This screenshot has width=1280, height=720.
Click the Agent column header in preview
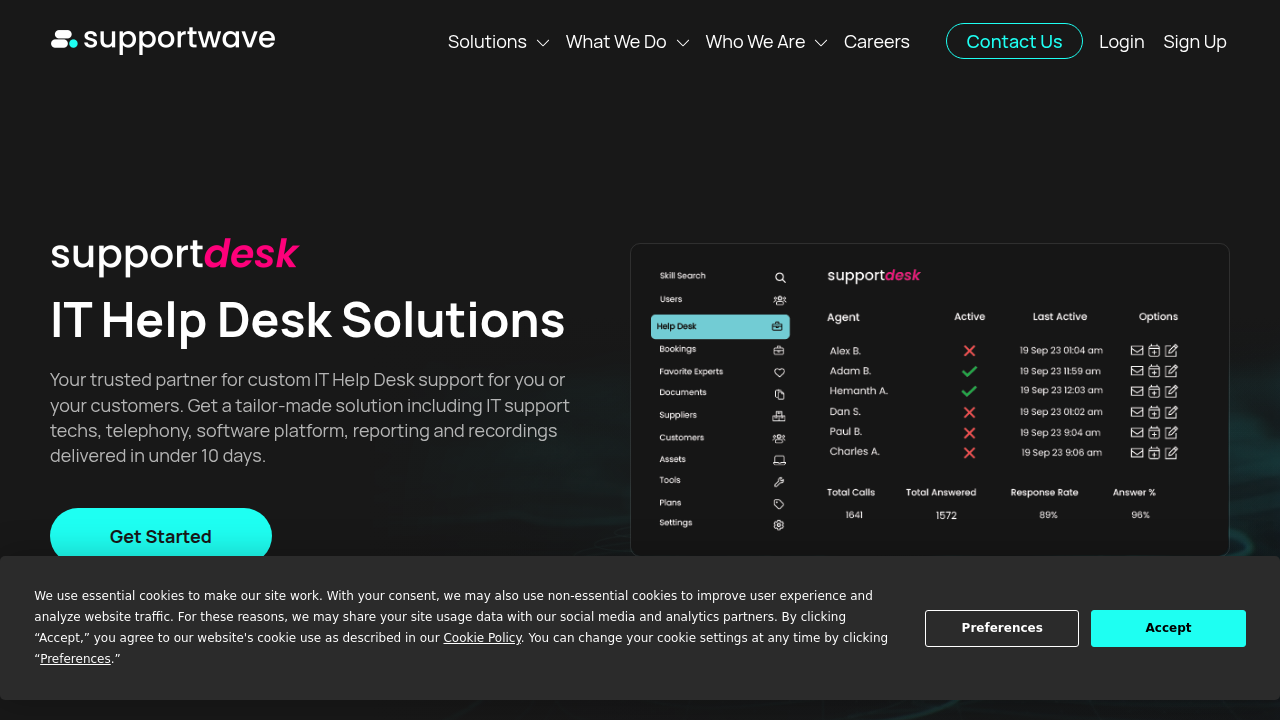tap(843, 317)
